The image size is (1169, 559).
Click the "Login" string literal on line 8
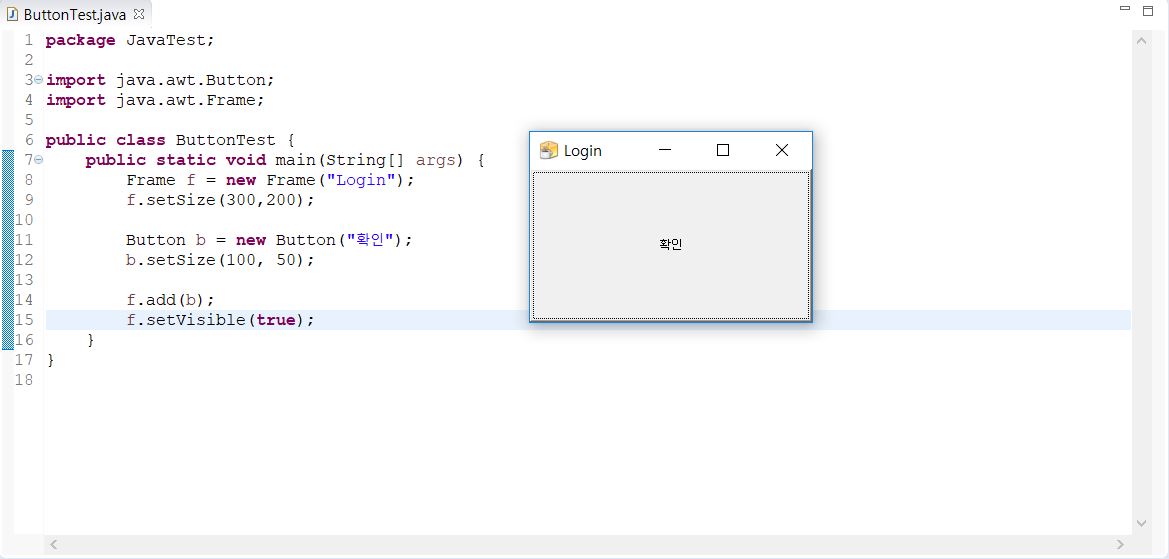pos(360,180)
